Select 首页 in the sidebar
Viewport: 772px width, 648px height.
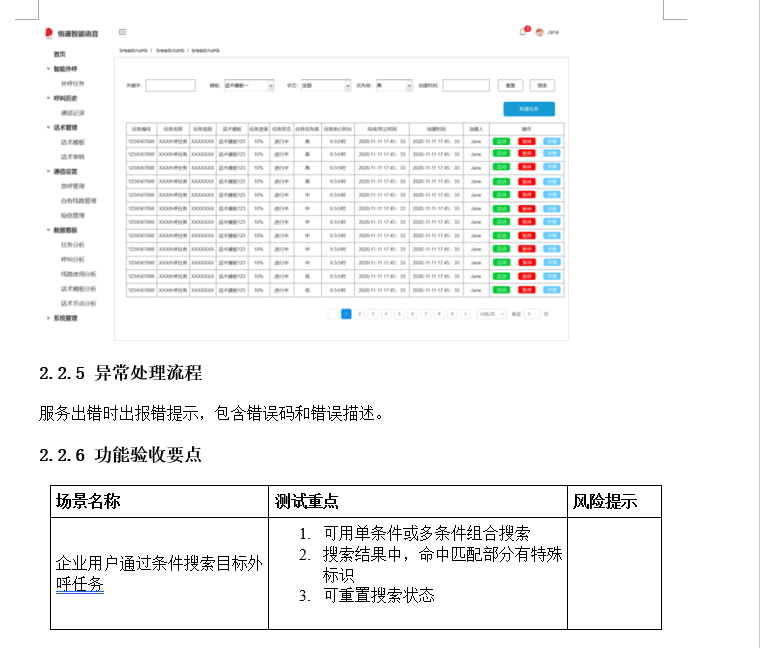point(60,54)
